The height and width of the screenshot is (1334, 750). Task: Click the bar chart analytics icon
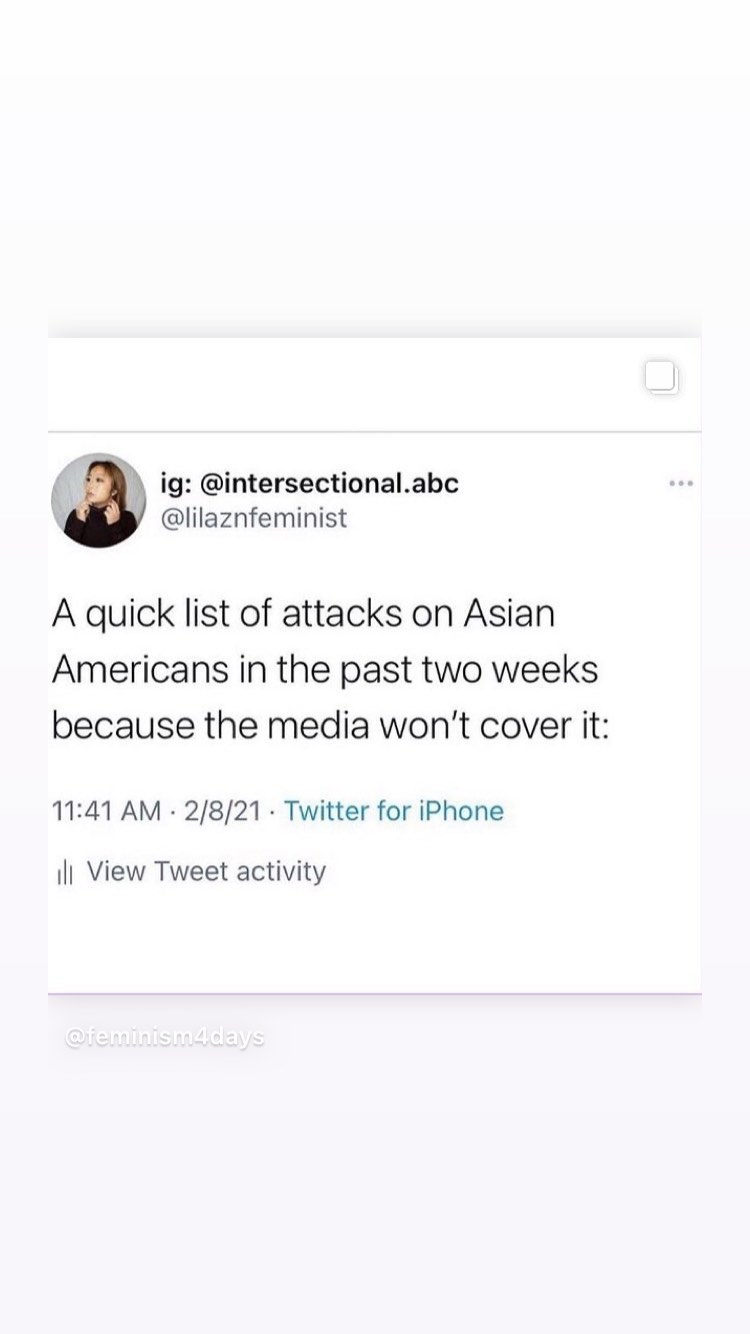[66, 872]
